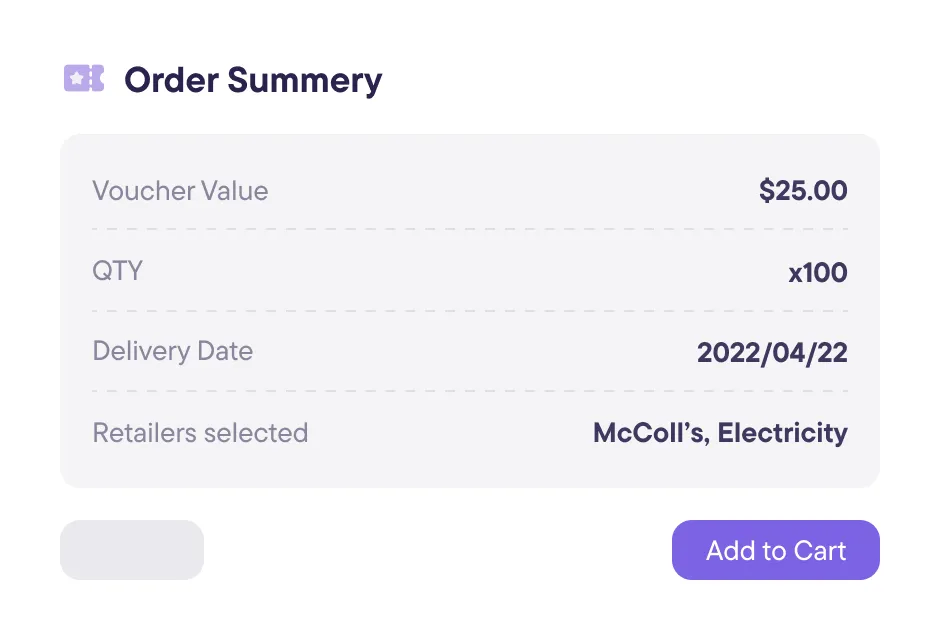
Task: Click the dashed divider under Voucher Value
Action: 470,229
